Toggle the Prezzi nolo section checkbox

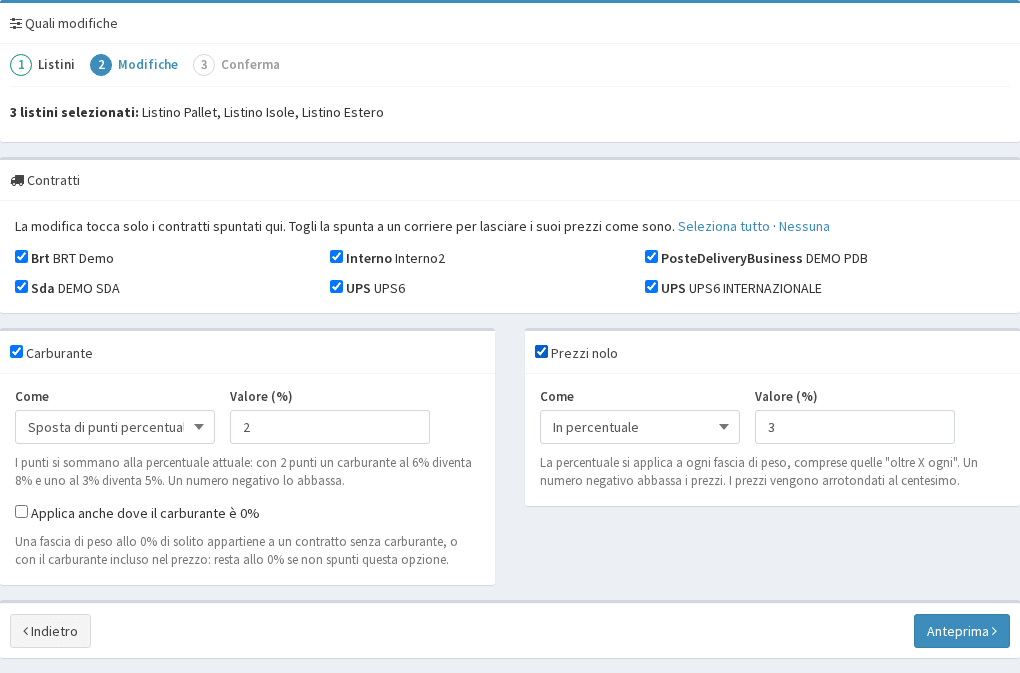click(x=541, y=352)
